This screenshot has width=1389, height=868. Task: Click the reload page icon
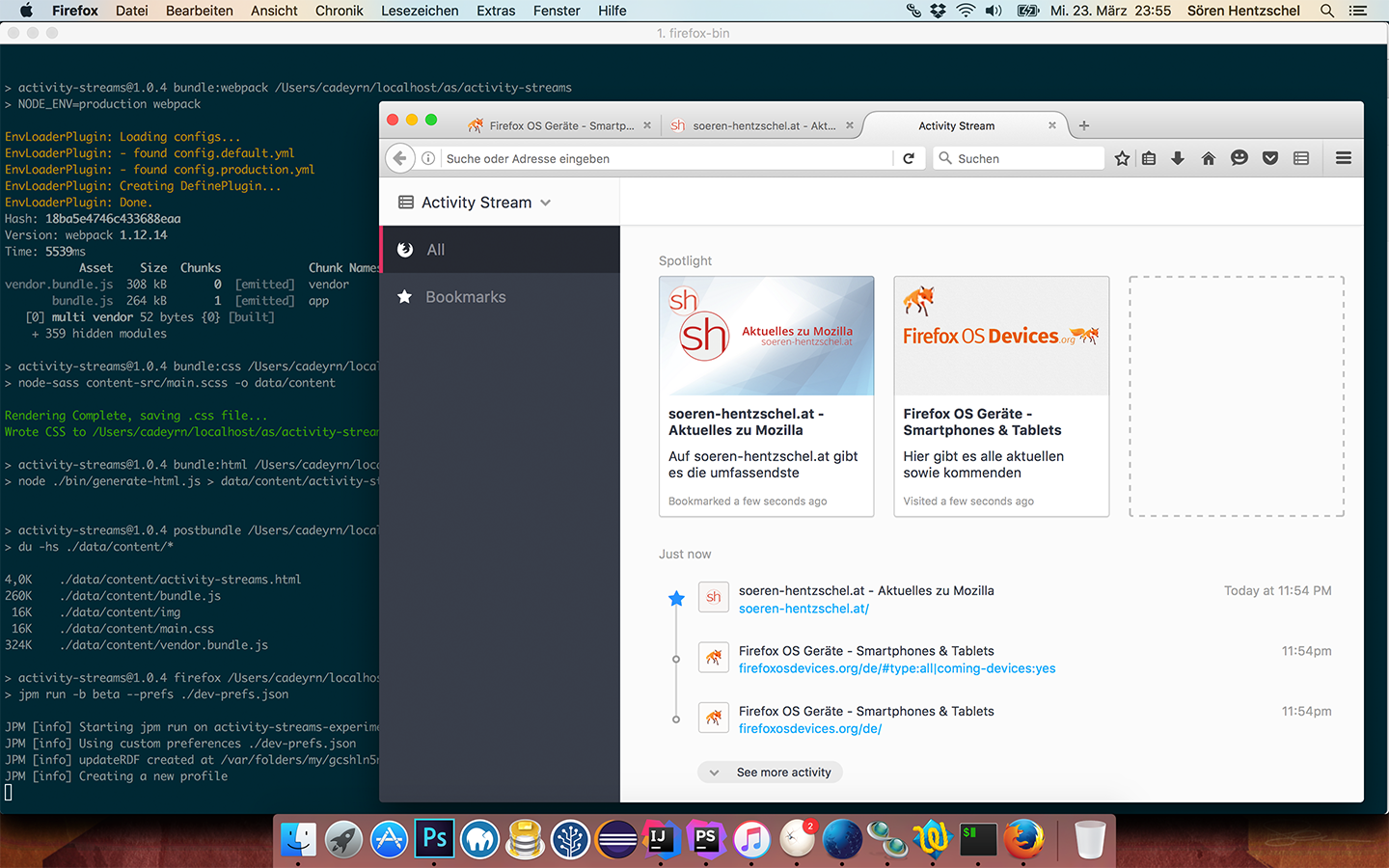point(909,158)
